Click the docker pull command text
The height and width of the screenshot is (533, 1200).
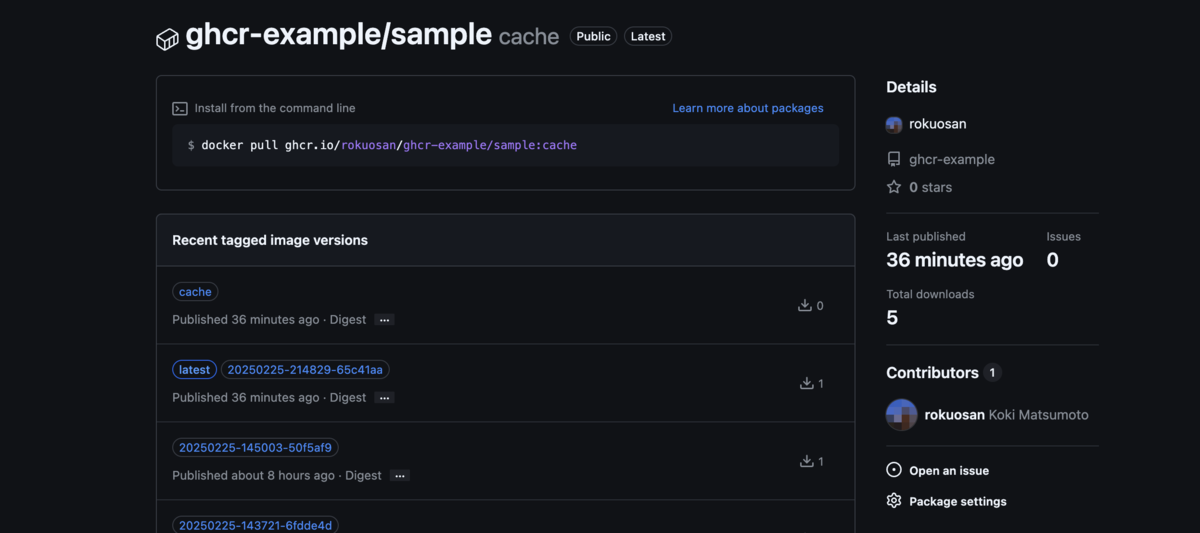(389, 145)
